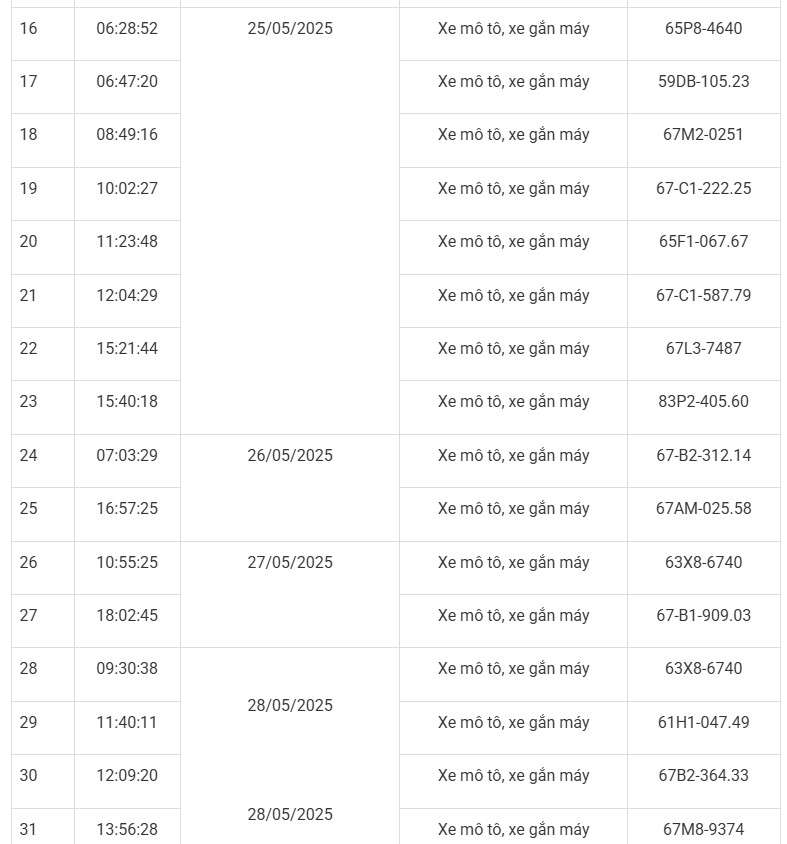Click the 27/05/2025 date cell
This screenshot has height=844, width=787.
click(x=290, y=563)
